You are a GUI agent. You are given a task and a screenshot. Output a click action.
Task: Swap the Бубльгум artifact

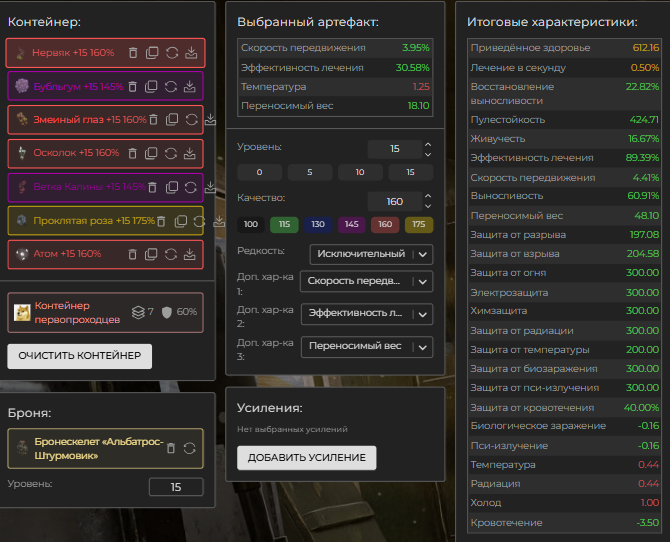pos(170,87)
